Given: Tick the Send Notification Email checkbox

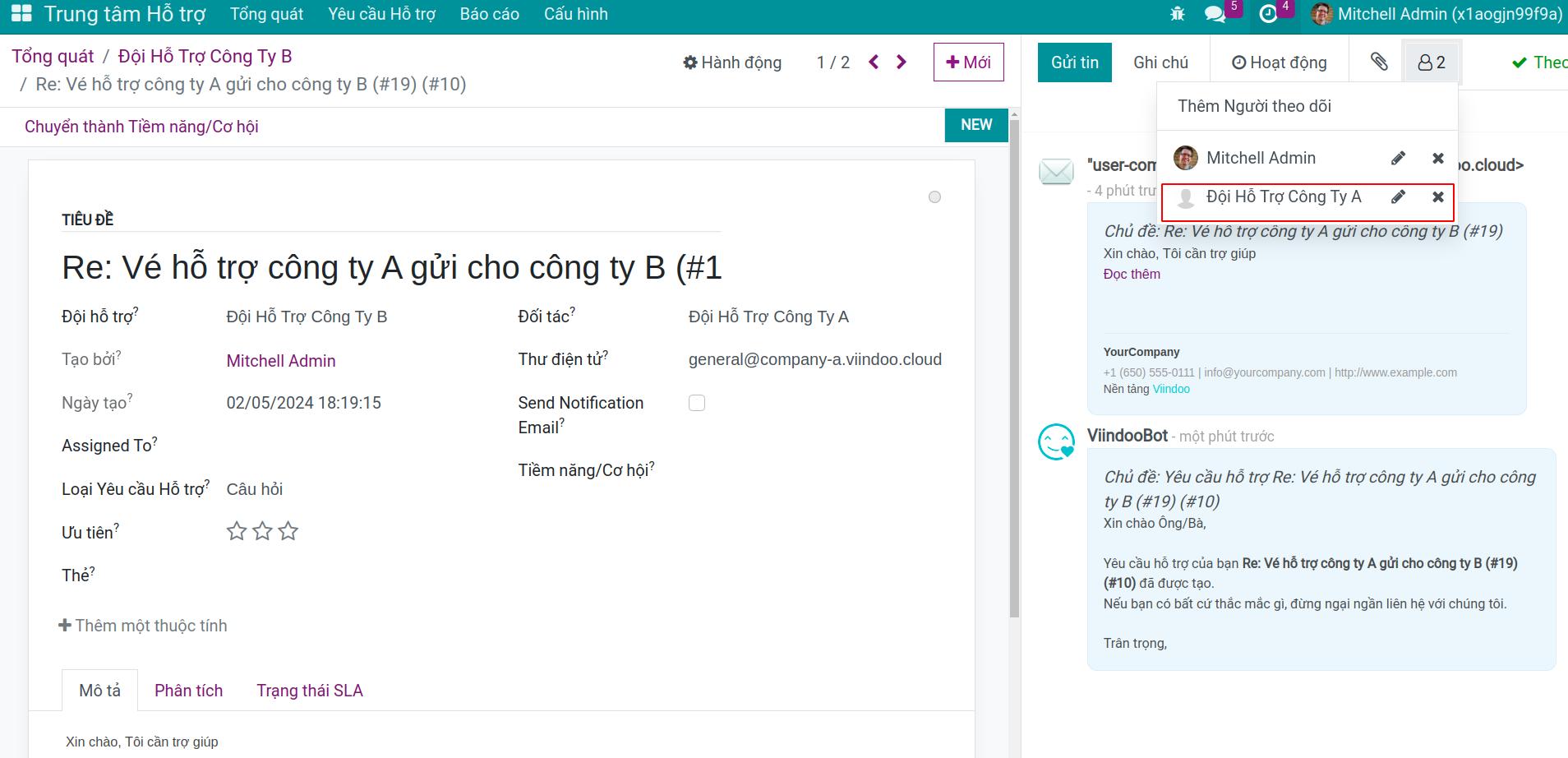Looking at the screenshot, I should click(697, 403).
